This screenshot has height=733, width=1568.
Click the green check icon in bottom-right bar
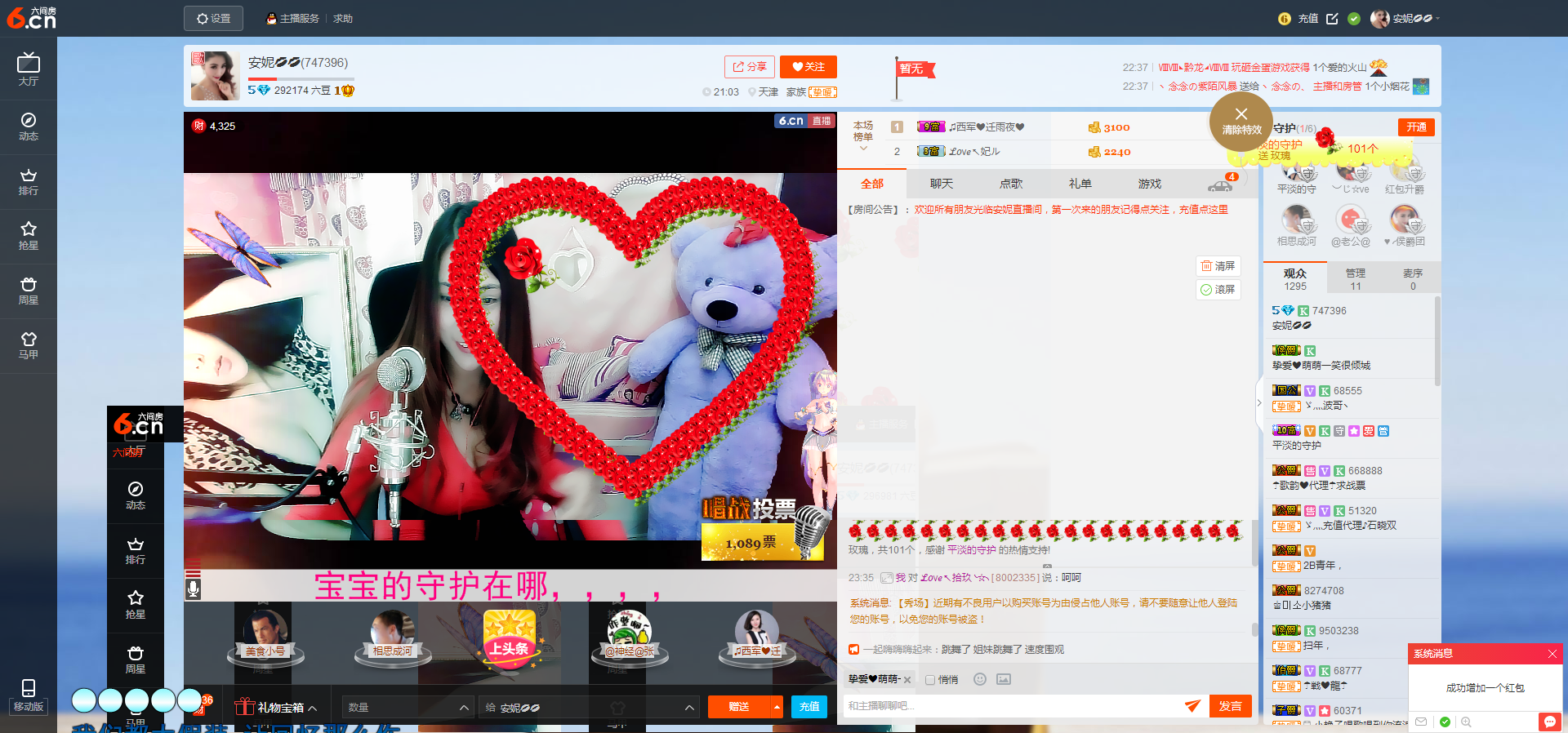tap(1445, 722)
